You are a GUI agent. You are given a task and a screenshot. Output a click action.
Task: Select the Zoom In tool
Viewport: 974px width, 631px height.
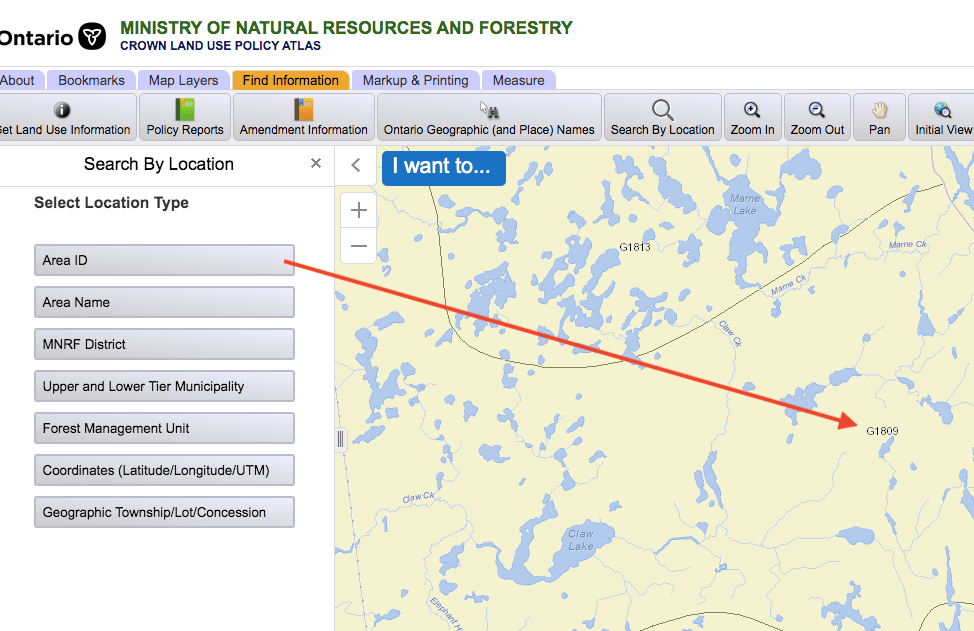[752, 117]
